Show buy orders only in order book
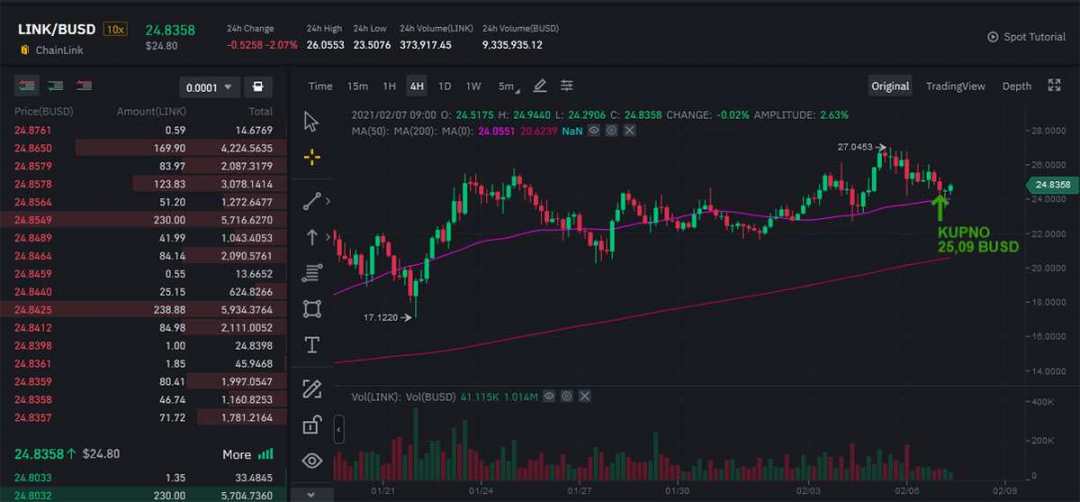The image size is (1080, 502). pos(56,86)
